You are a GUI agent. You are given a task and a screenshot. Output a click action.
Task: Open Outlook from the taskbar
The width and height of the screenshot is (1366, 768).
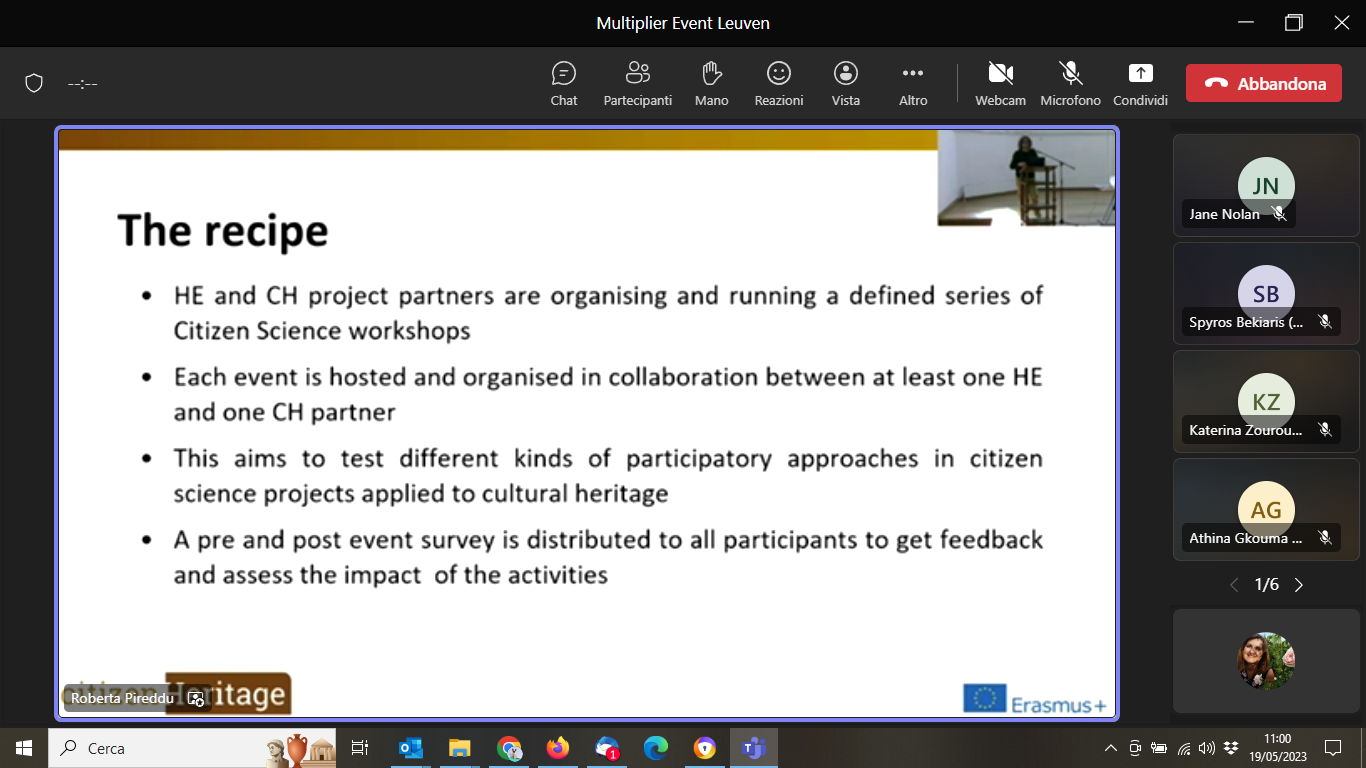pyautogui.click(x=411, y=748)
